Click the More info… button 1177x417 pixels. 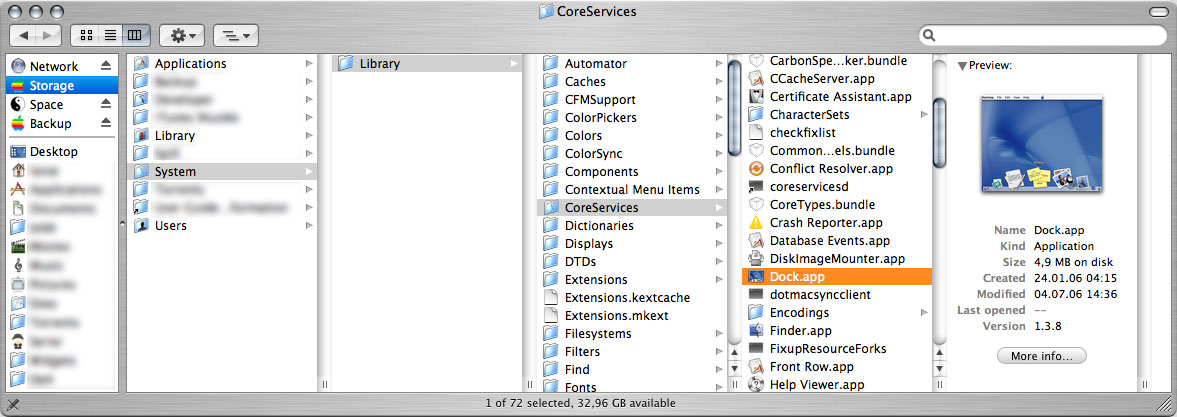click(1041, 356)
